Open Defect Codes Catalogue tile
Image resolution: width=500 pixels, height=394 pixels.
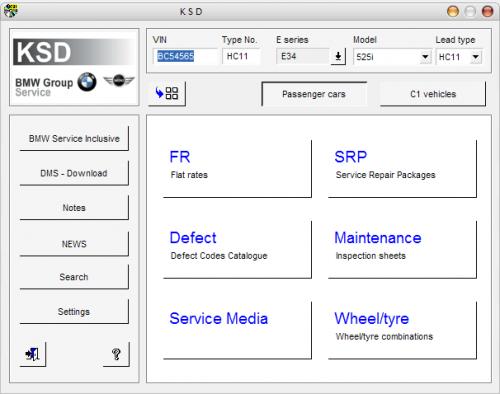point(237,250)
